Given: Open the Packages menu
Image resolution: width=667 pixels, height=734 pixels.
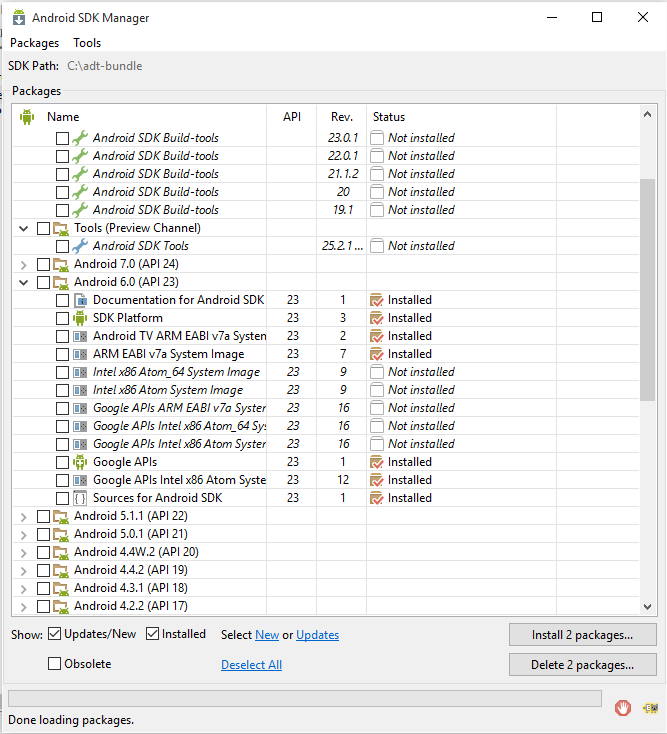Looking at the screenshot, I should point(35,43).
